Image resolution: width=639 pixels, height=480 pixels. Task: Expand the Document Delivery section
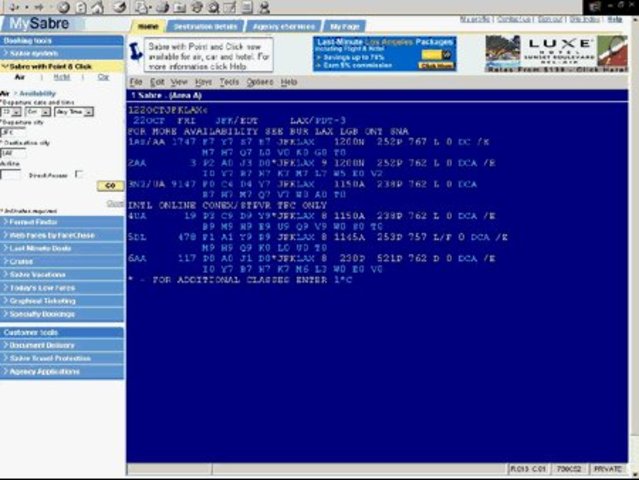click(62, 345)
